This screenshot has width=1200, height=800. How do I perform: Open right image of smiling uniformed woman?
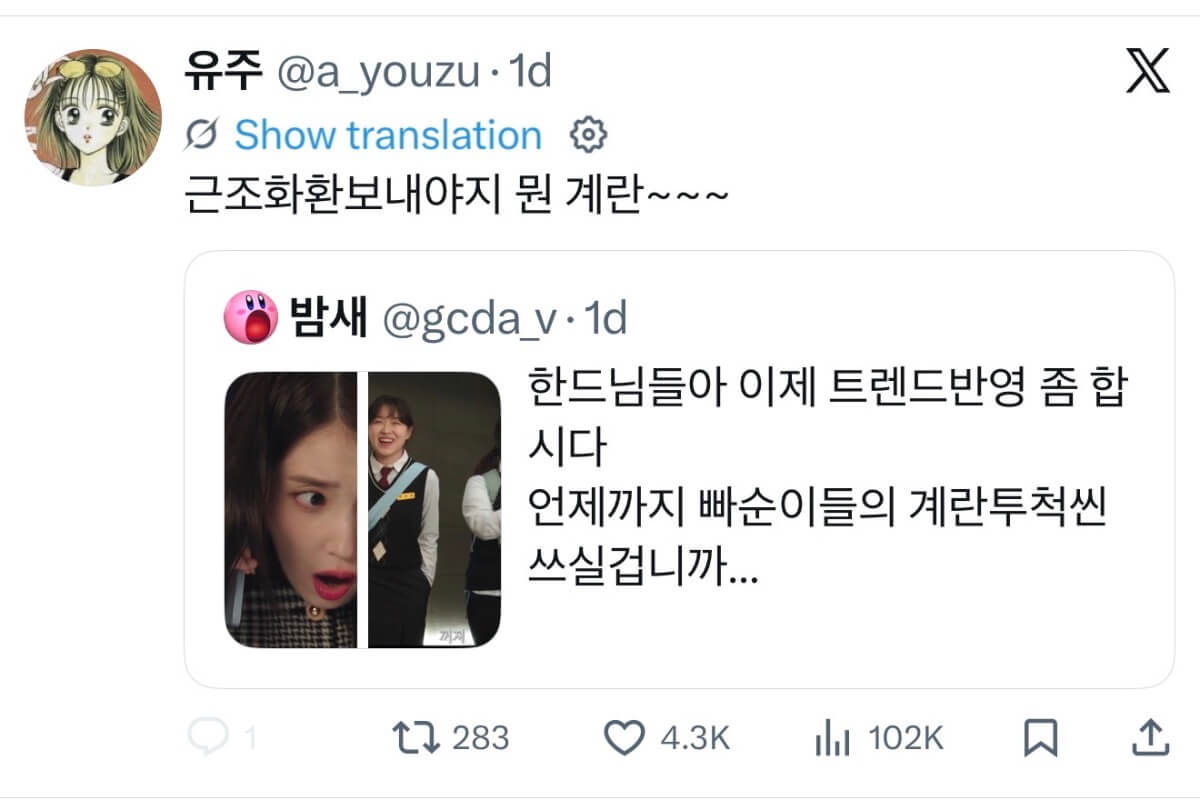click(434, 510)
